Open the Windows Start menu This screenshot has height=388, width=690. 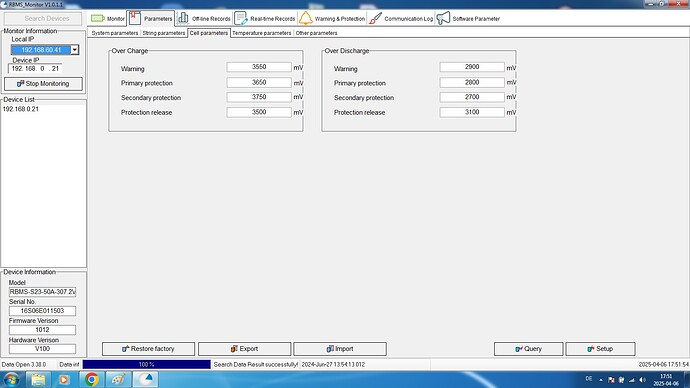tap(11, 379)
